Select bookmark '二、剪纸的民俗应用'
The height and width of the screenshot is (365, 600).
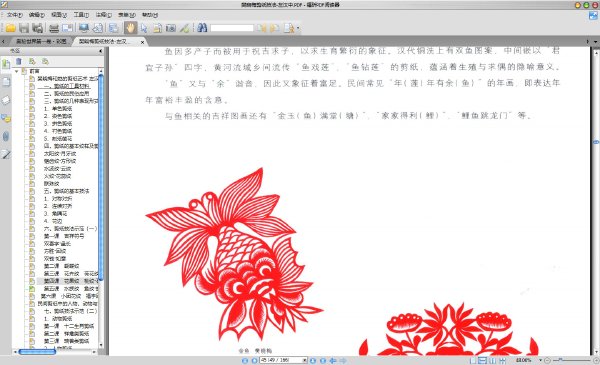(66, 93)
